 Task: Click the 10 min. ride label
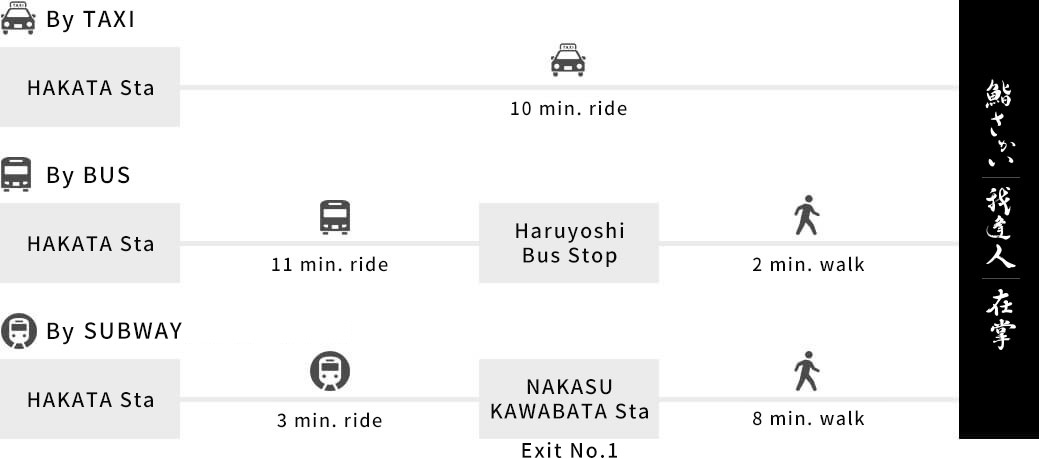point(569,109)
